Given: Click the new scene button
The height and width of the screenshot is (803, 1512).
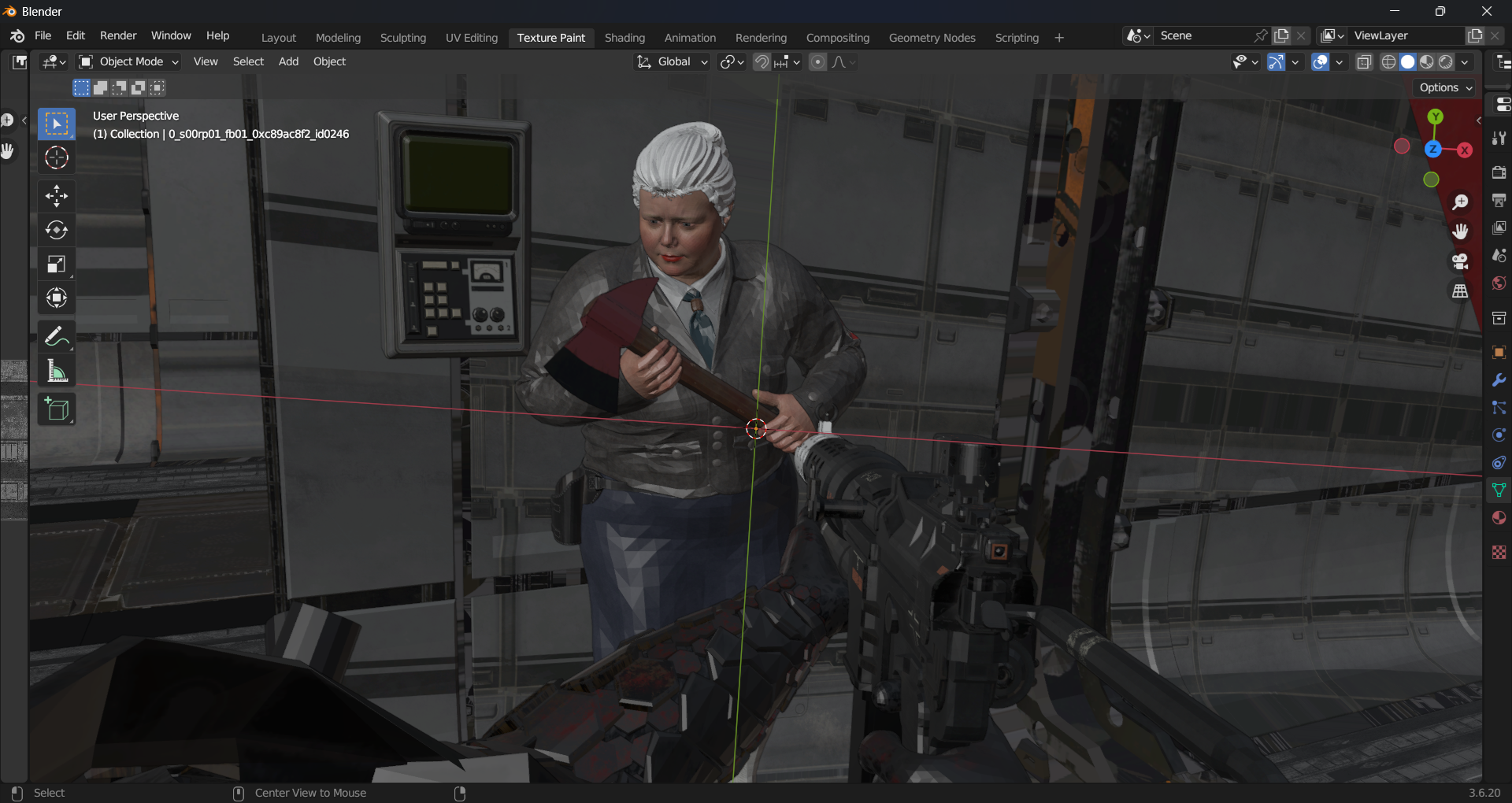Looking at the screenshot, I should click(1282, 36).
